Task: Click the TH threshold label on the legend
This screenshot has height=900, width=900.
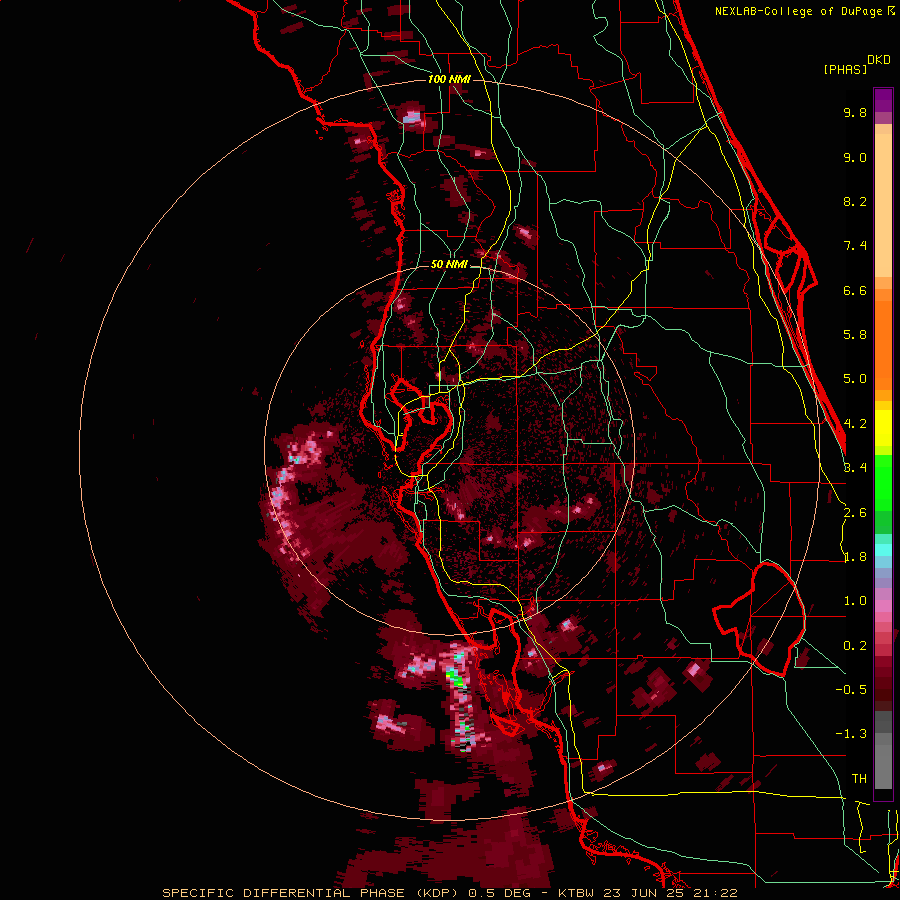Action: coord(859,778)
